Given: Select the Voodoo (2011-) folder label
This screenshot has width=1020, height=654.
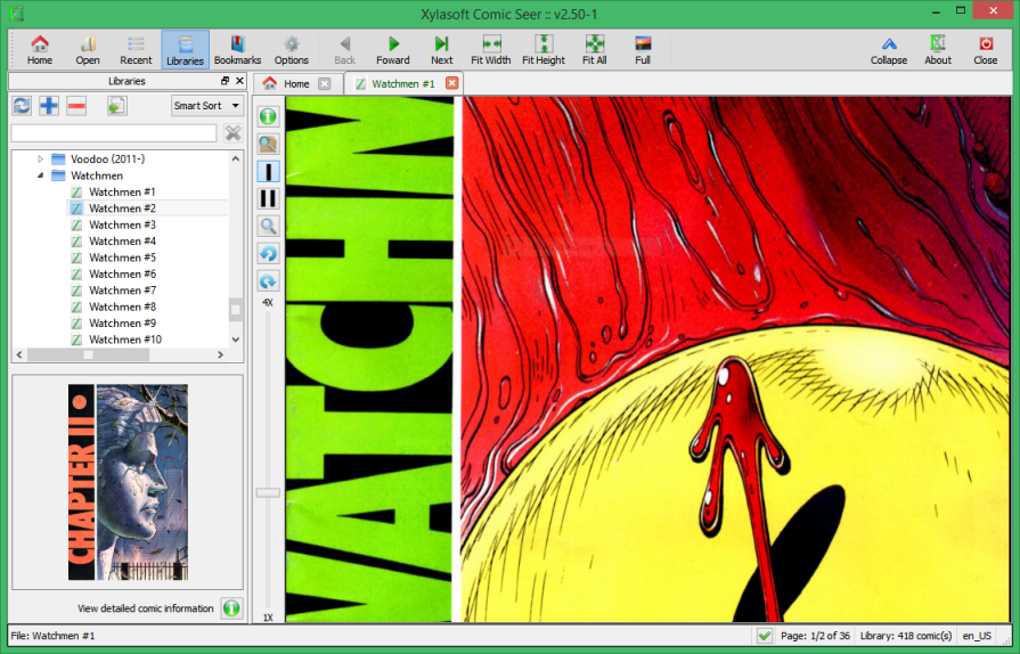Looking at the screenshot, I should [108, 159].
